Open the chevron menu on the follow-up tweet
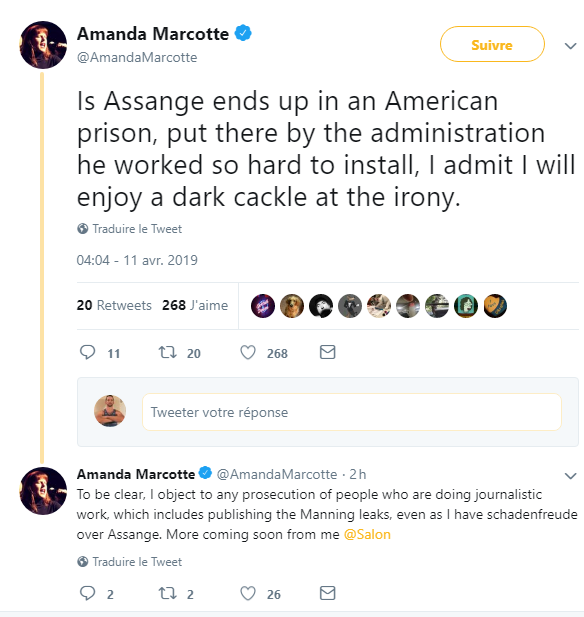This screenshot has width=584, height=617. point(570,476)
